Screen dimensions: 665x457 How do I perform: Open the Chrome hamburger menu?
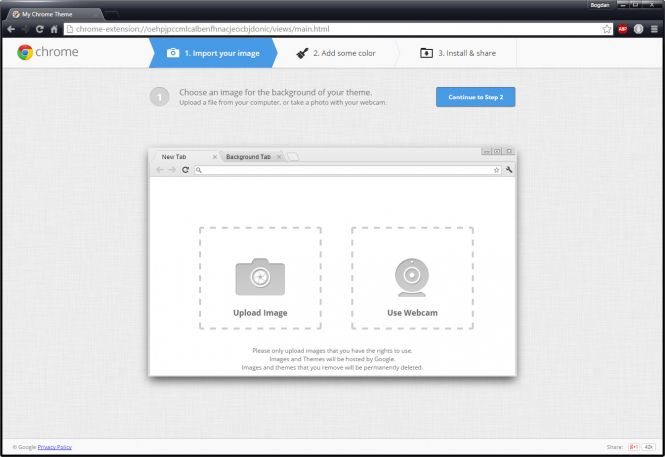(x=653, y=29)
